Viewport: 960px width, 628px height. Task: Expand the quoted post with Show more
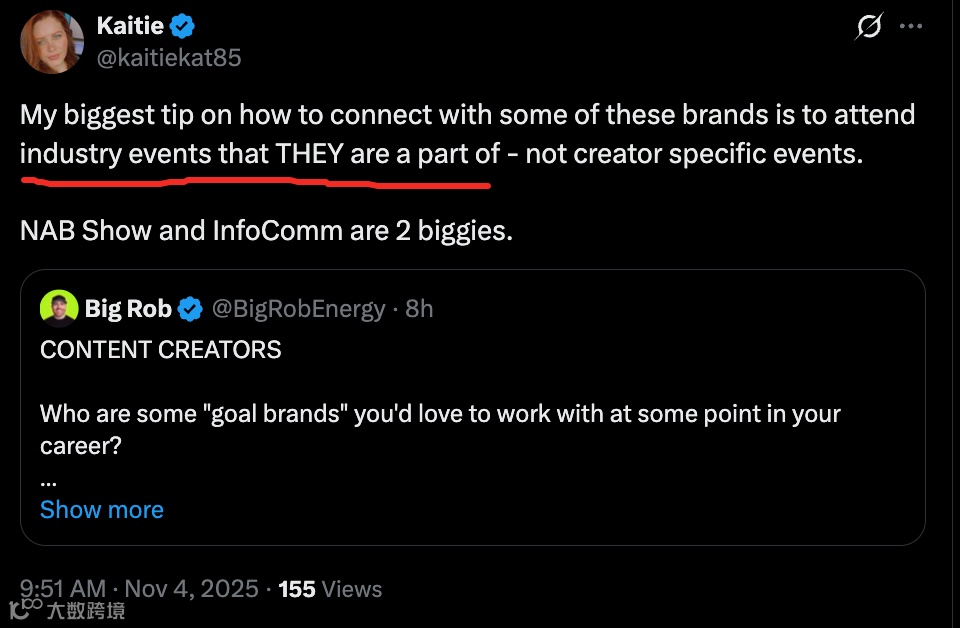[x=101, y=509]
